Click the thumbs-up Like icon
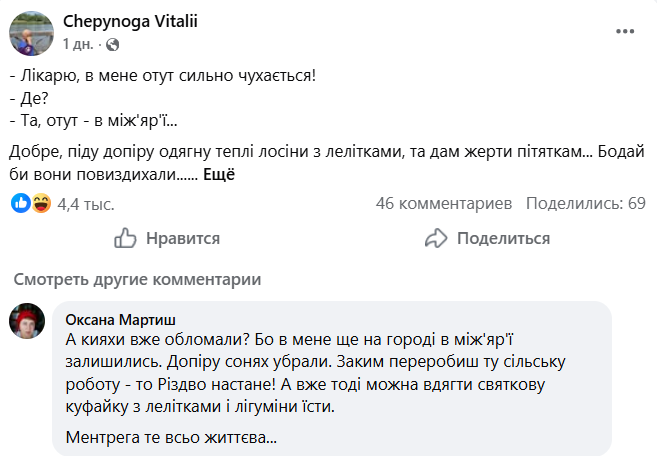 click(x=125, y=238)
